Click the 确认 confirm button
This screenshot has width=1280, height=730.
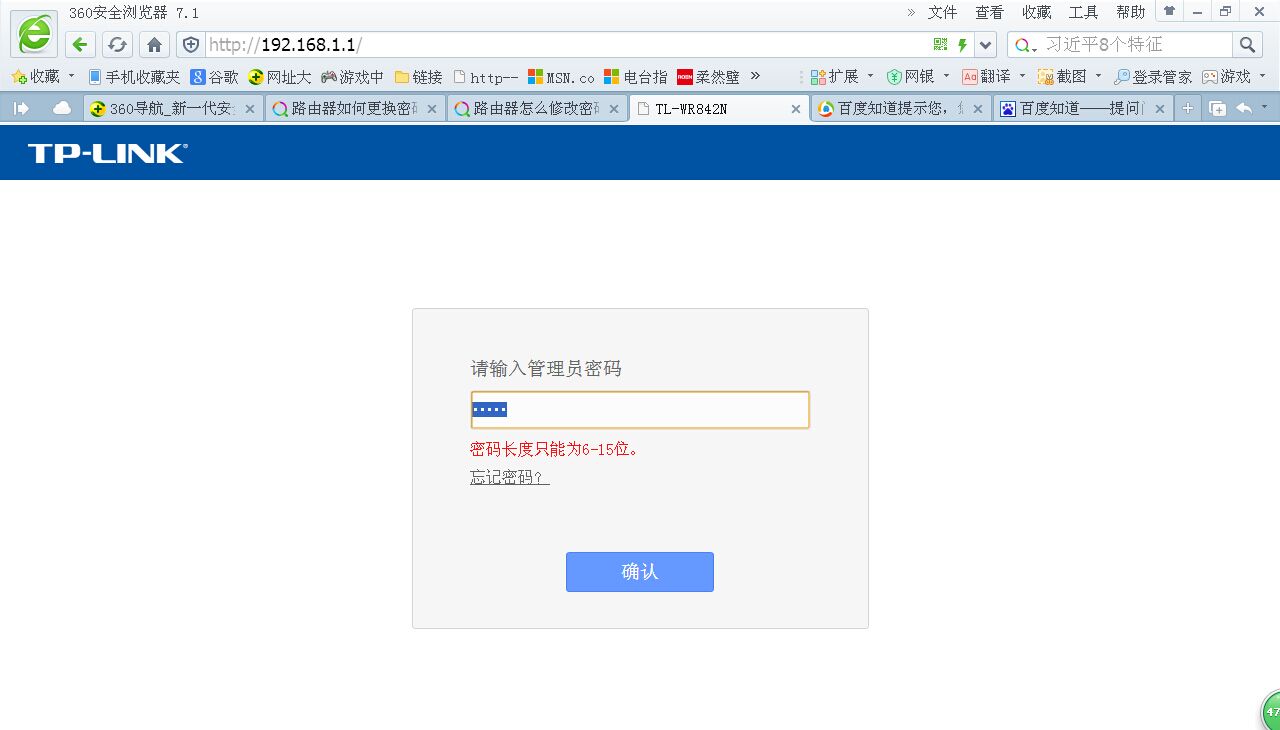click(x=639, y=572)
